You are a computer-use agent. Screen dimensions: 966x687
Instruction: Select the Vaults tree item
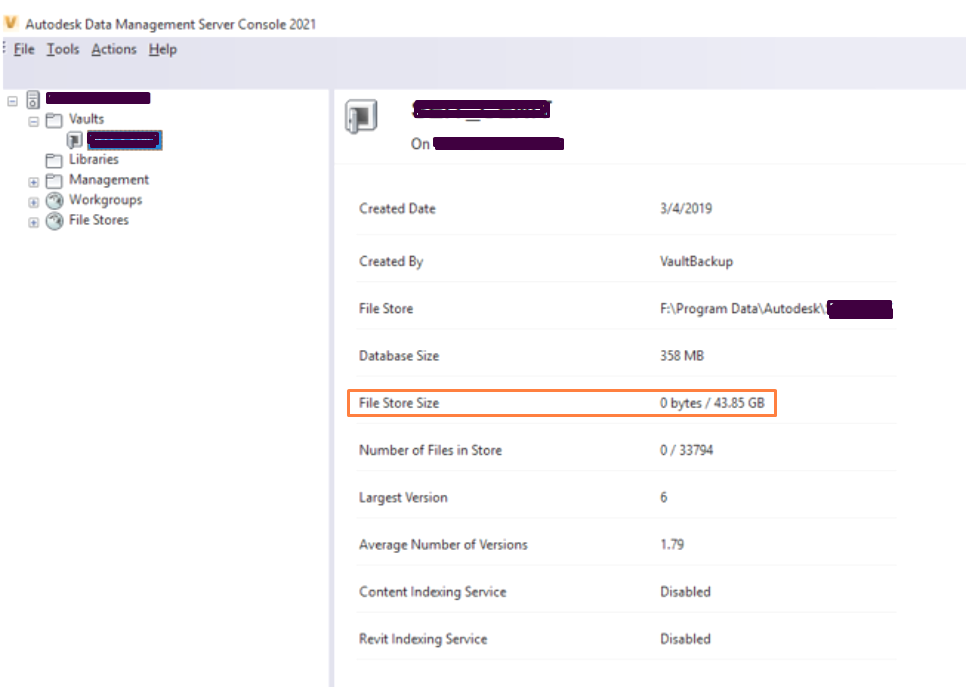click(x=86, y=119)
